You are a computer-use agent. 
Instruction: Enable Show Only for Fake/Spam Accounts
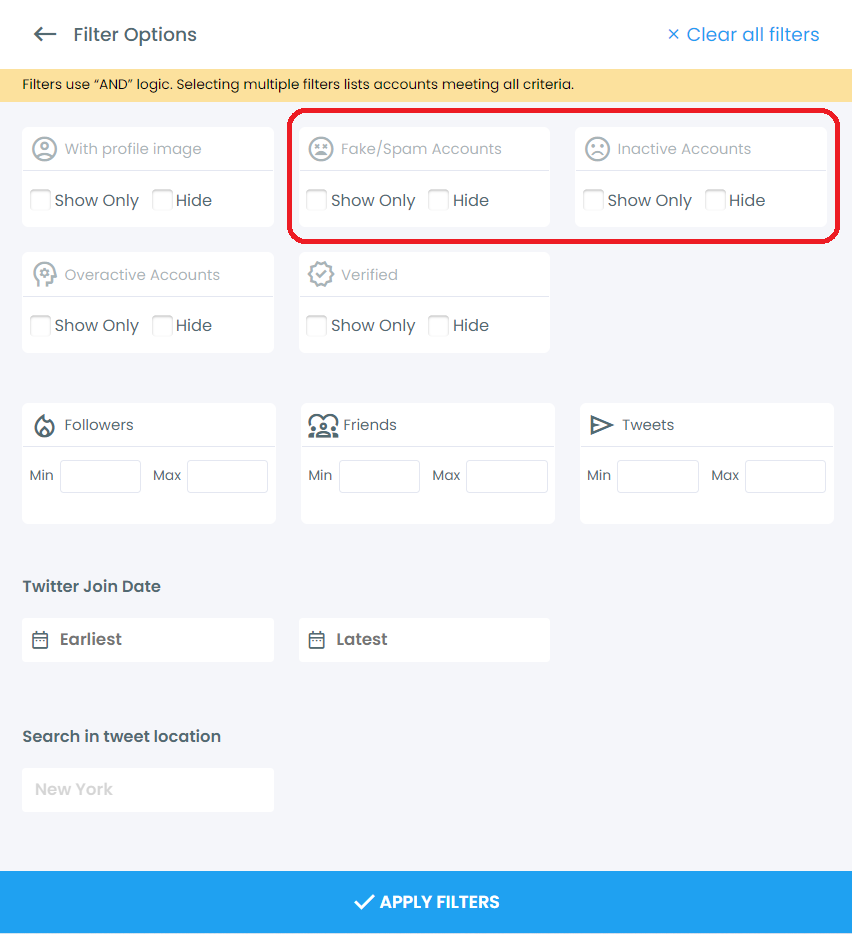pyautogui.click(x=316, y=200)
